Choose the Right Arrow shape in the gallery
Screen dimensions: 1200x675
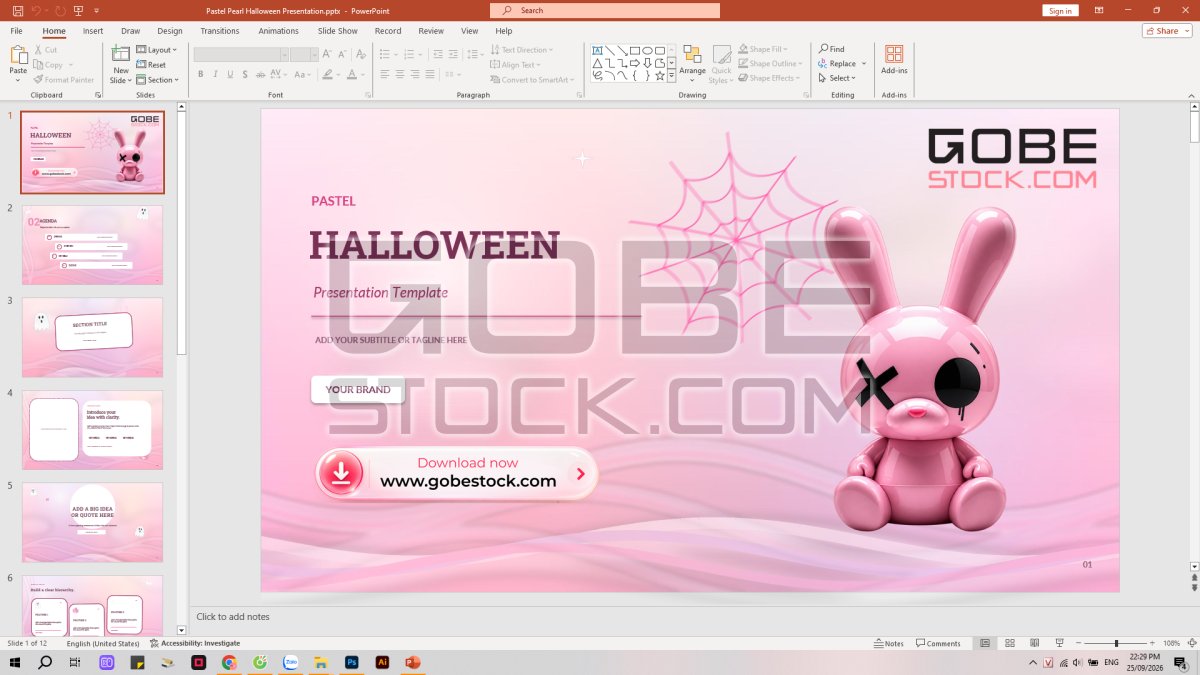tap(635, 63)
